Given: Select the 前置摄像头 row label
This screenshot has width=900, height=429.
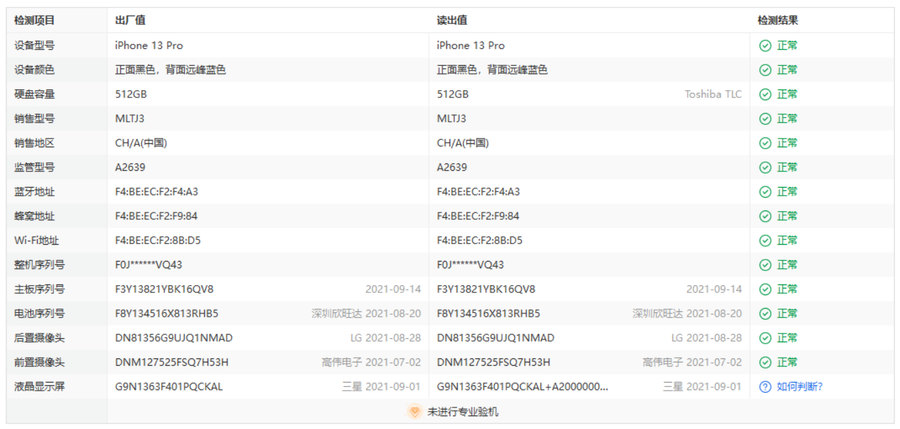Looking at the screenshot, I should pos(40,362).
